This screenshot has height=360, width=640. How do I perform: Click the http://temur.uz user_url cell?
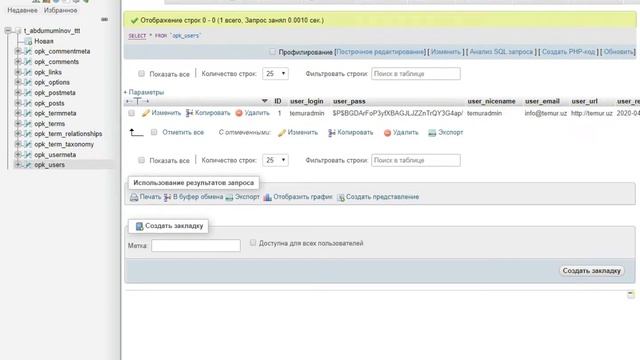pos(591,113)
